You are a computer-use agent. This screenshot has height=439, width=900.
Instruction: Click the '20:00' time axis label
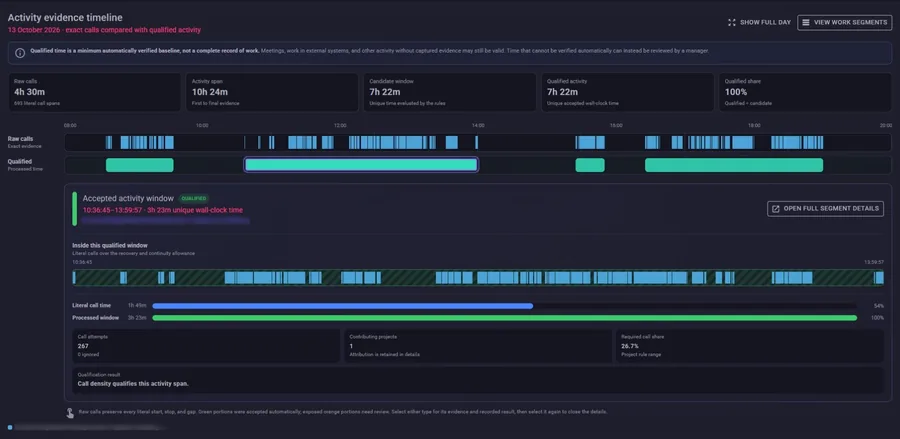click(x=886, y=125)
